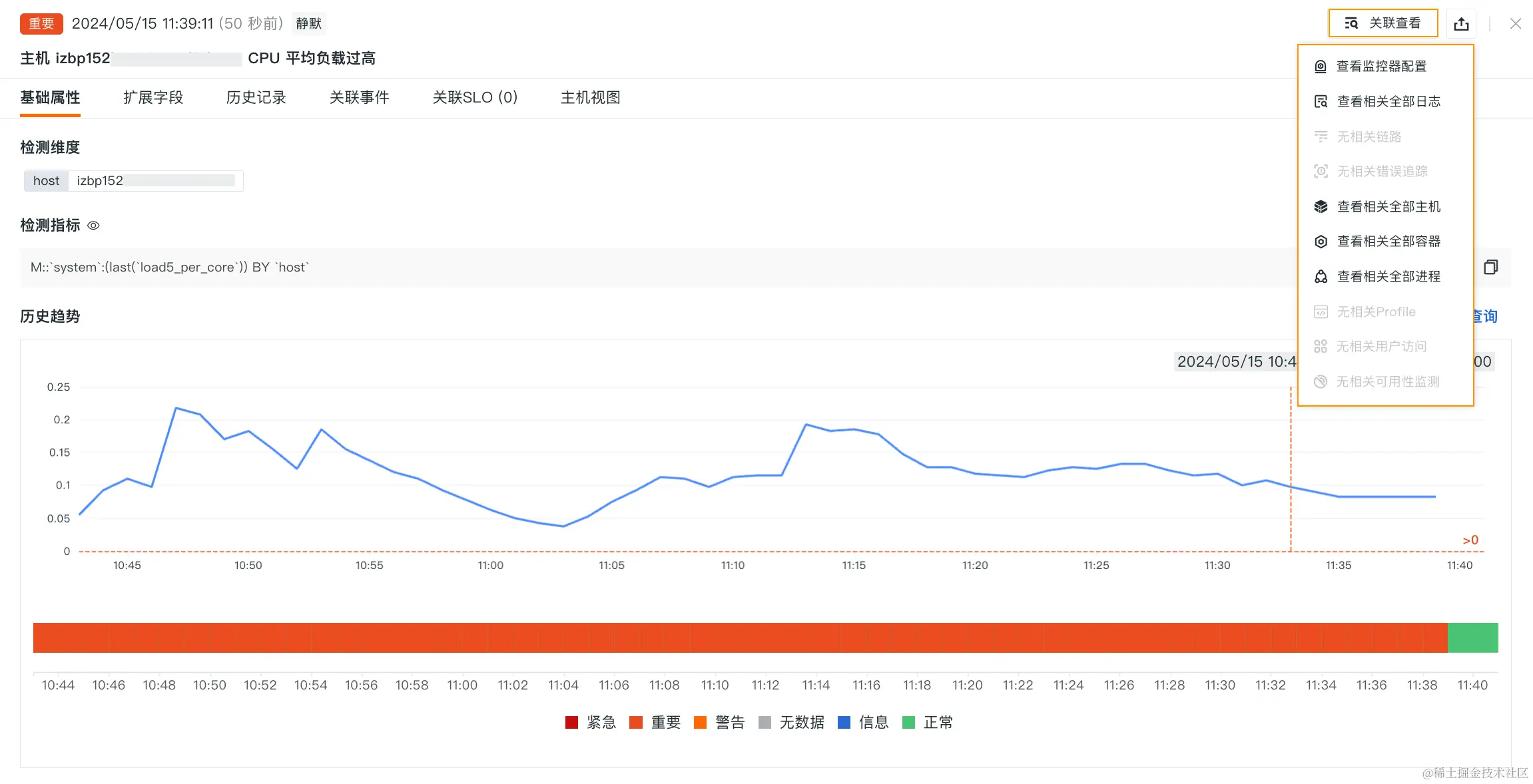The height and width of the screenshot is (784, 1533).
Task: Go to the 主机视图 tab
Action: (x=590, y=98)
